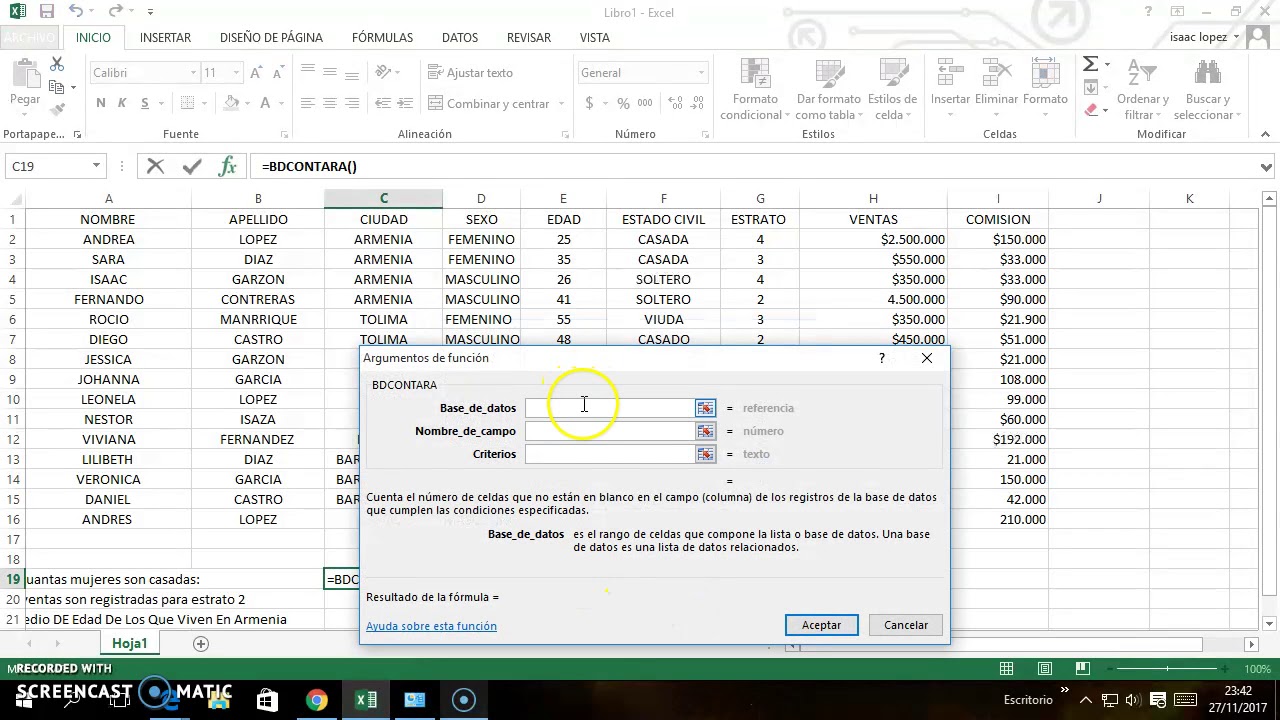Click the fill color bucket
This screenshot has width=1280, height=720.
click(231, 103)
